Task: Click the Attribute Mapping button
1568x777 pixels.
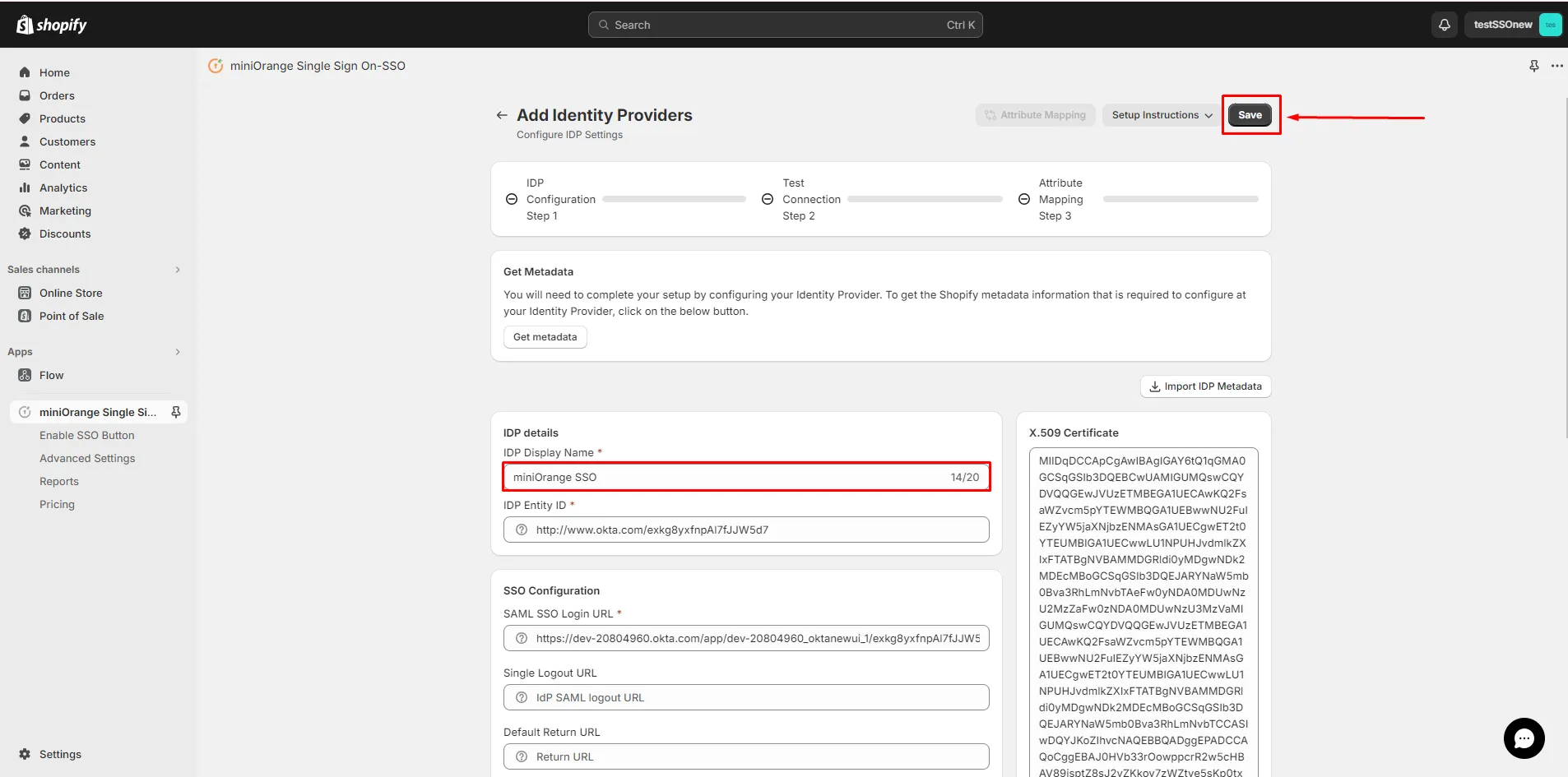Action: point(1035,115)
